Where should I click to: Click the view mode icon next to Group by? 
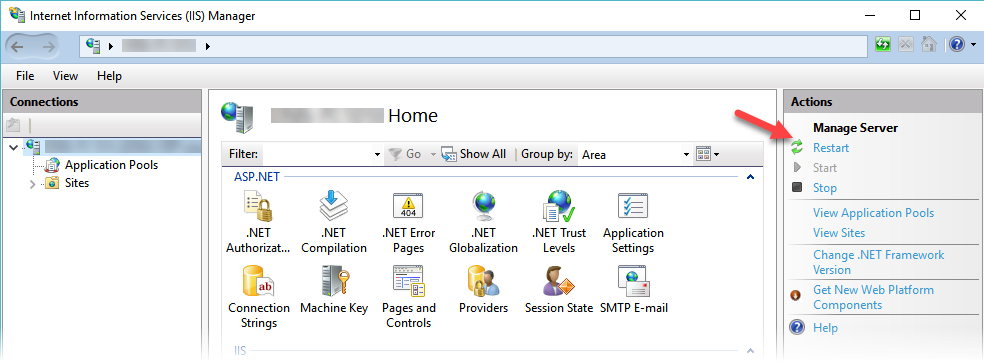[703, 154]
